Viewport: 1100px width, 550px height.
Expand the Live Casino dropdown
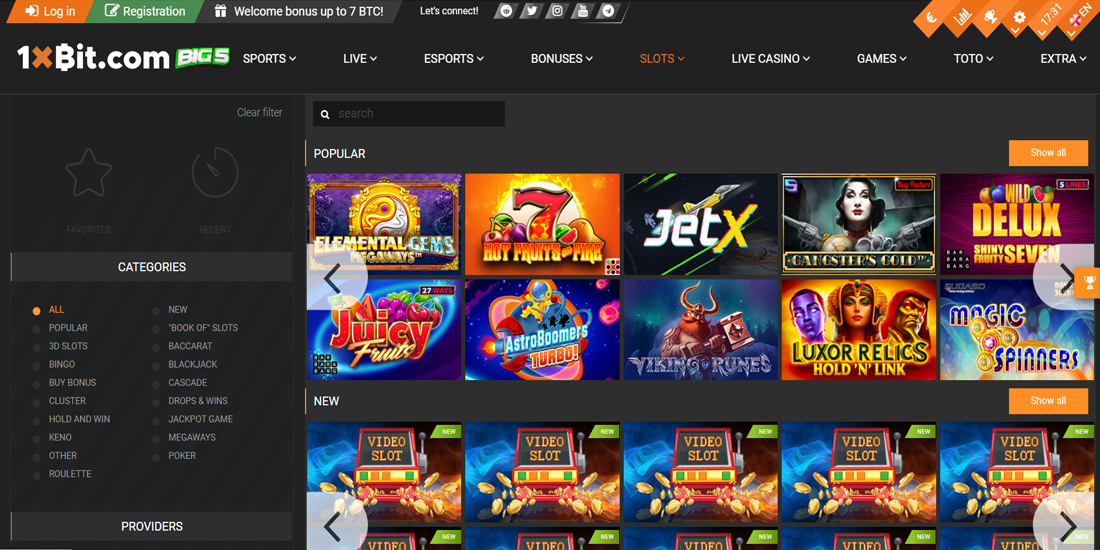770,59
